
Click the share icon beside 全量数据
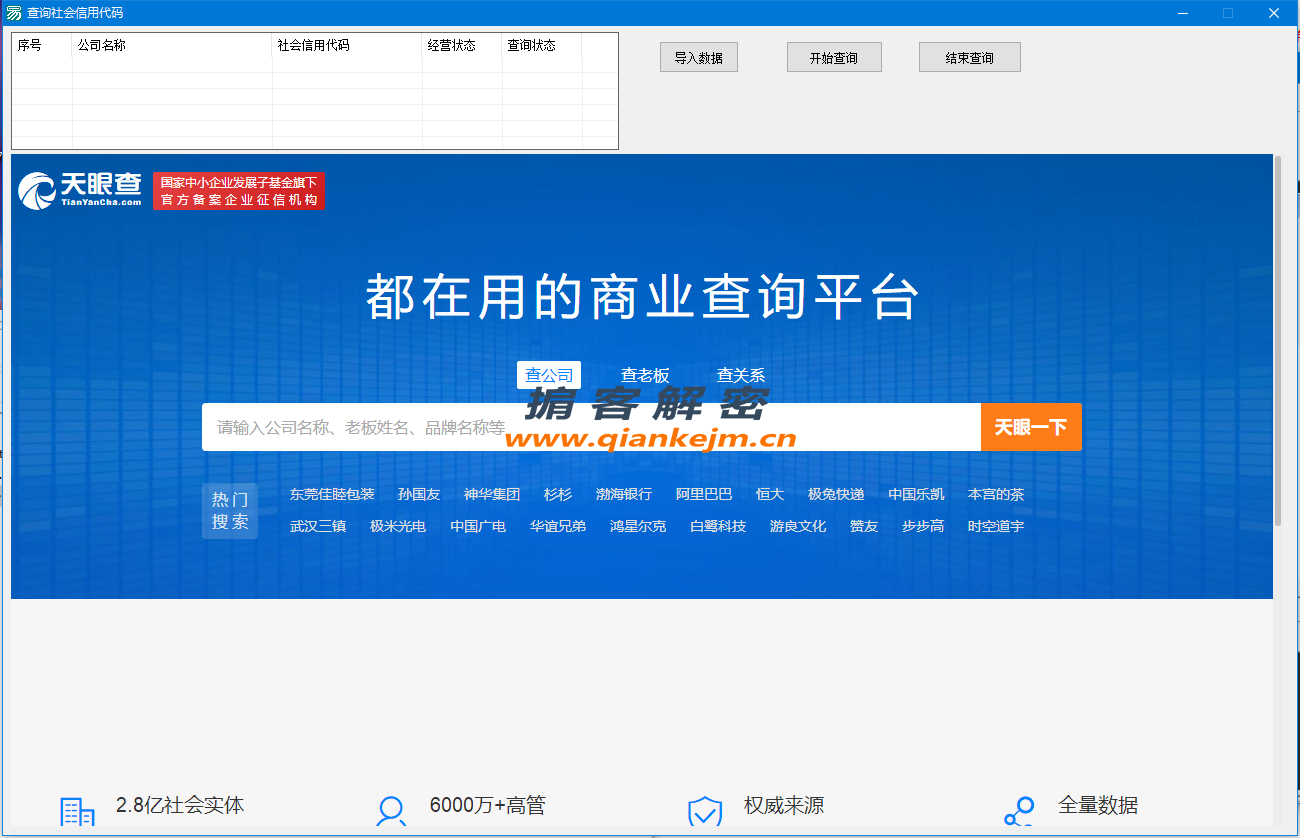pyautogui.click(x=1019, y=811)
